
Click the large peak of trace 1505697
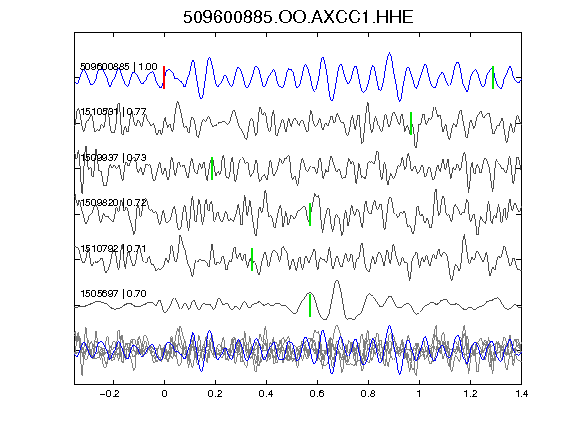point(337,281)
